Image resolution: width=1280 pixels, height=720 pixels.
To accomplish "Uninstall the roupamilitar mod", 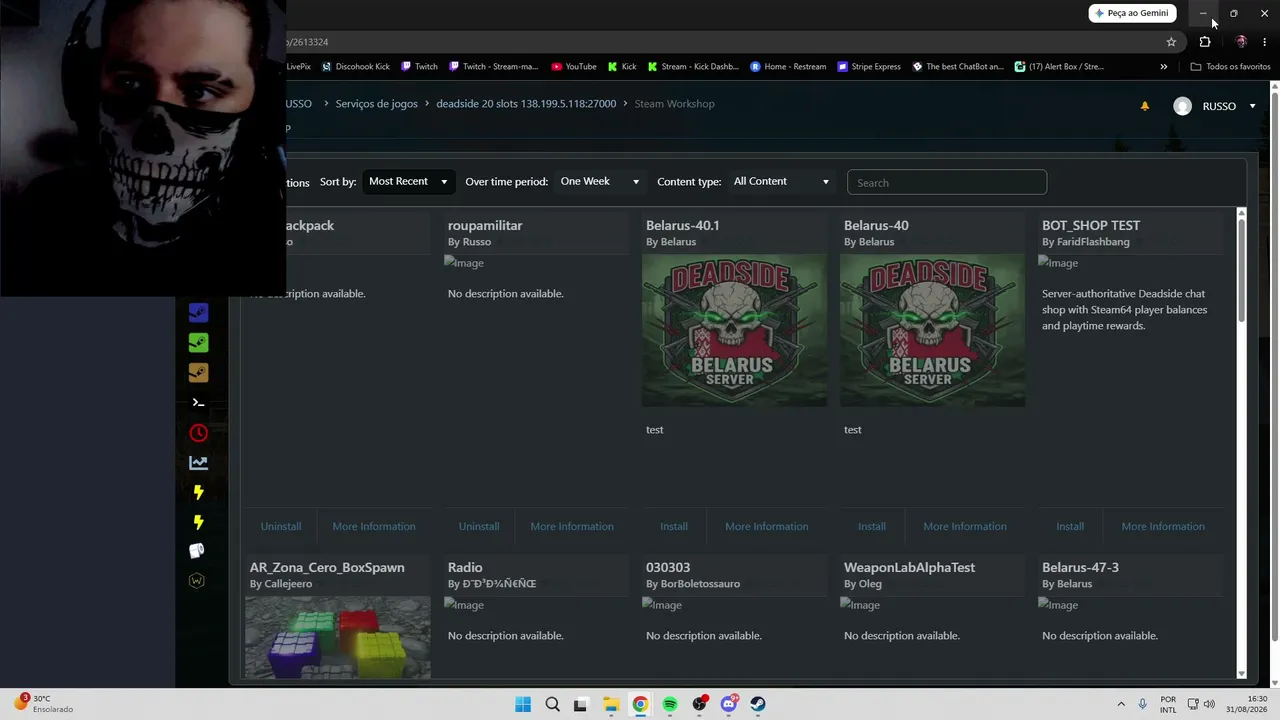I will pyautogui.click(x=479, y=526).
